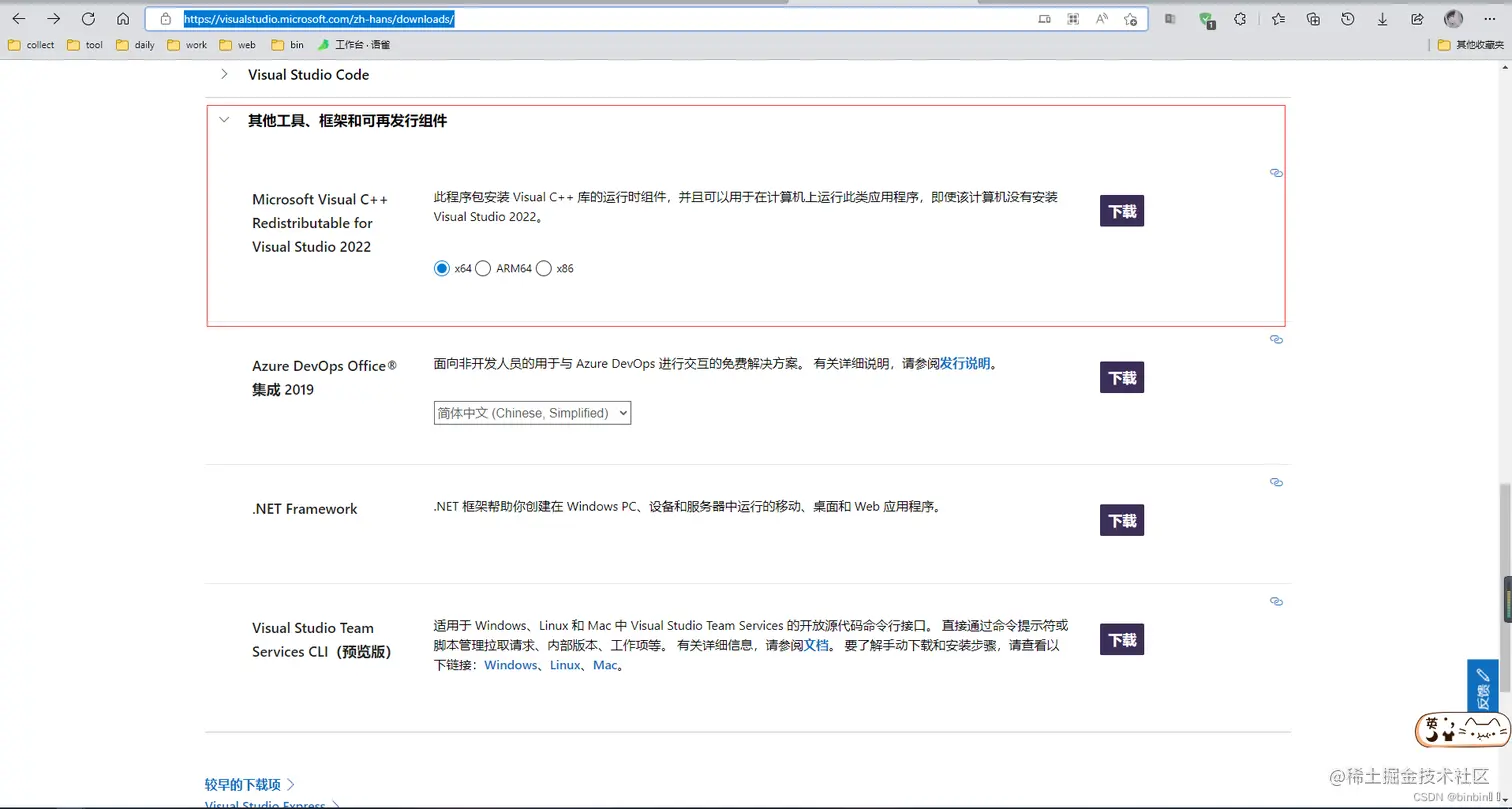Reload the page with the refresh icon
This screenshot has height=809, width=1512.
88,19
